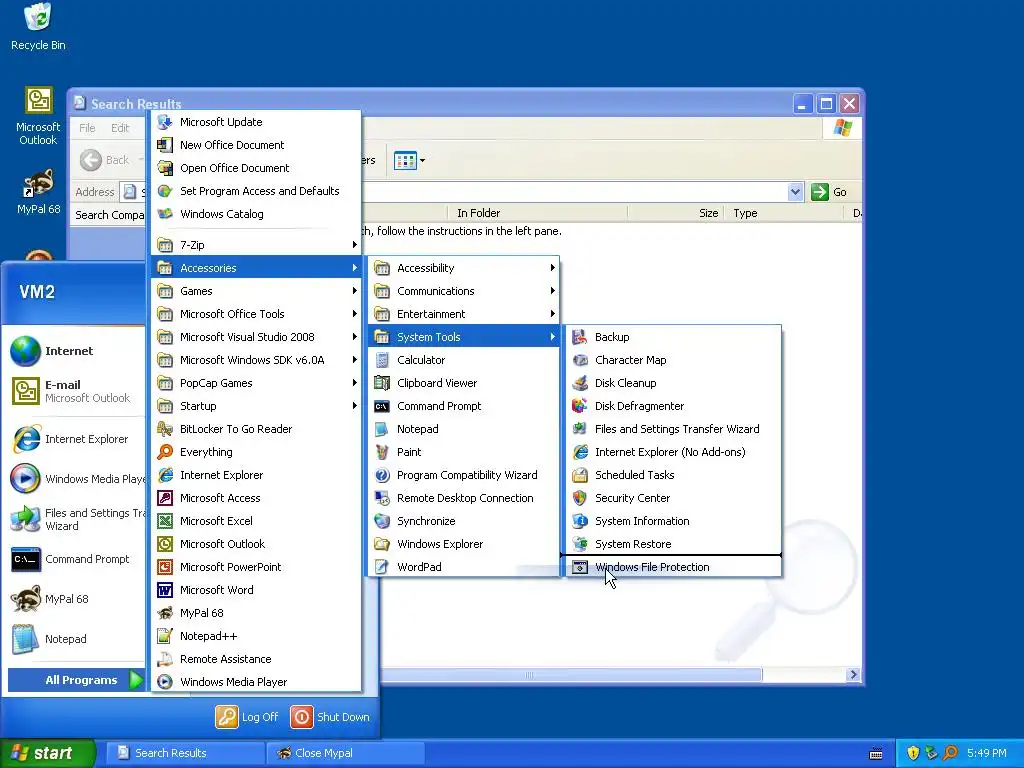Click the Paint icon
The width and height of the screenshot is (1024, 768).
(x=382, y=452)
